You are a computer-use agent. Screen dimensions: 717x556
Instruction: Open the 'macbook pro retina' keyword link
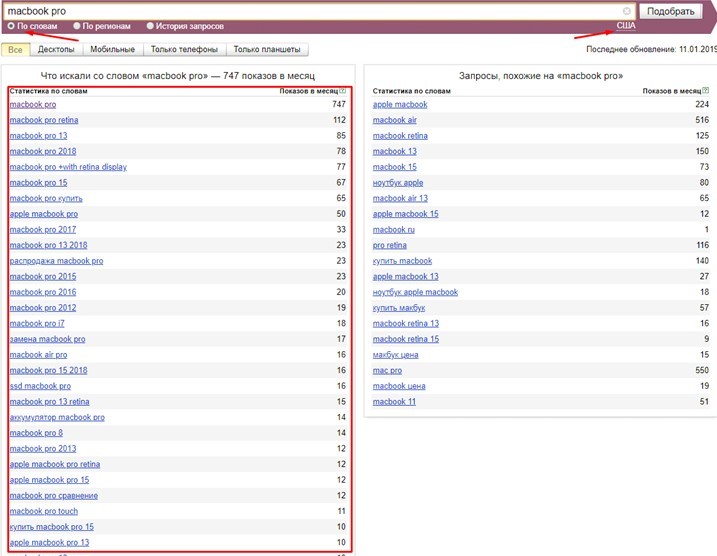[43, 120]
